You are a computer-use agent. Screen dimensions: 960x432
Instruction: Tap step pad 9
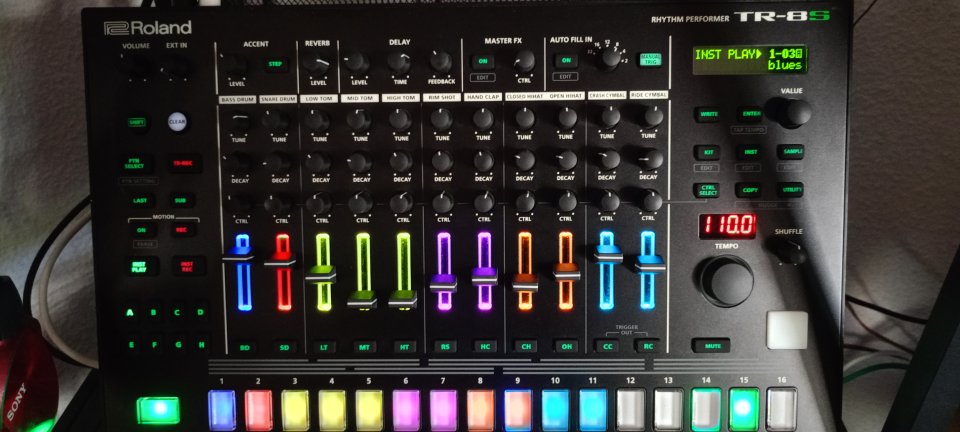pyautogui.click(x=518, y=409)
